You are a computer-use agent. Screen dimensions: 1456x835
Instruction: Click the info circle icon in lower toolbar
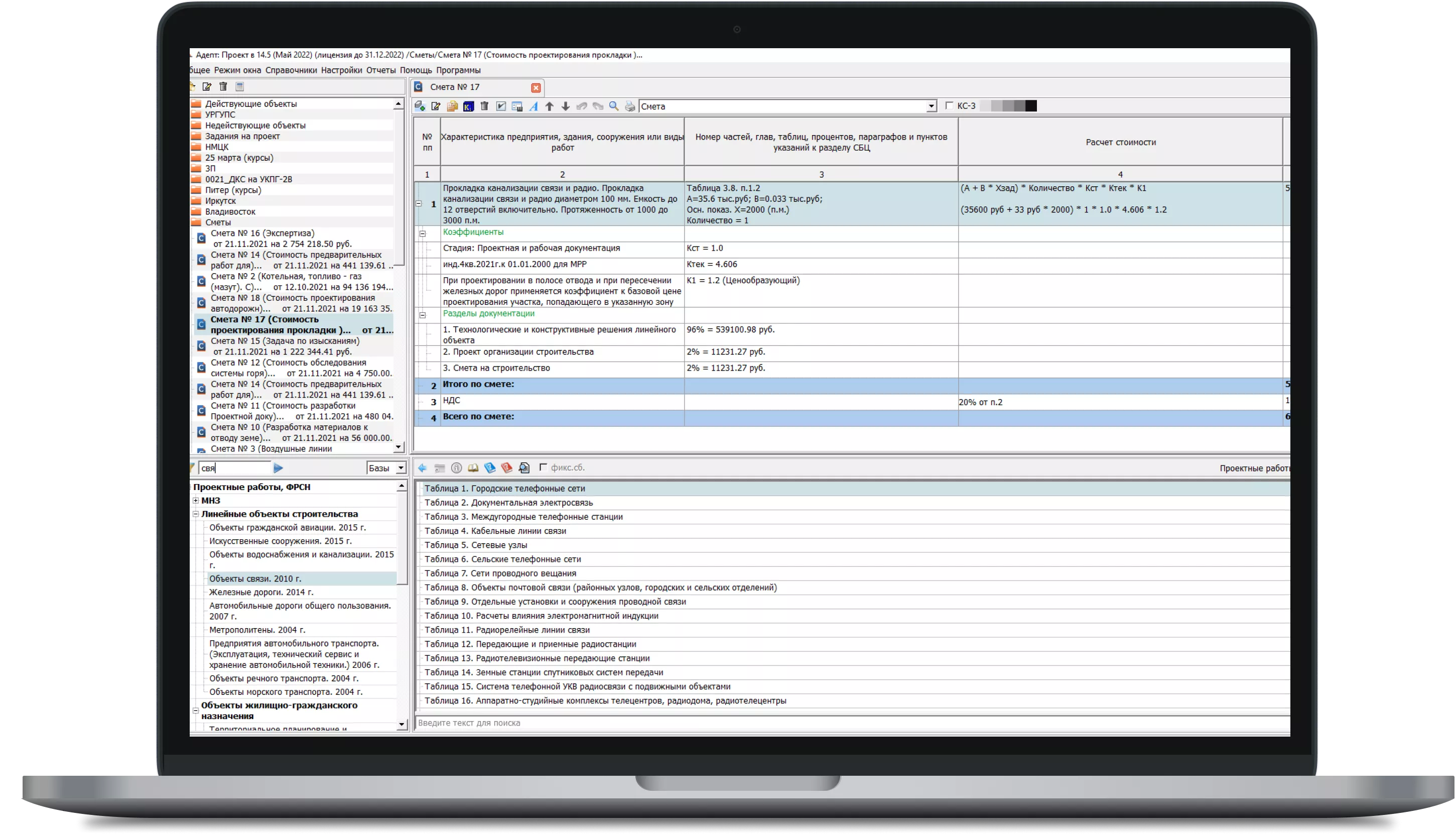456,468
